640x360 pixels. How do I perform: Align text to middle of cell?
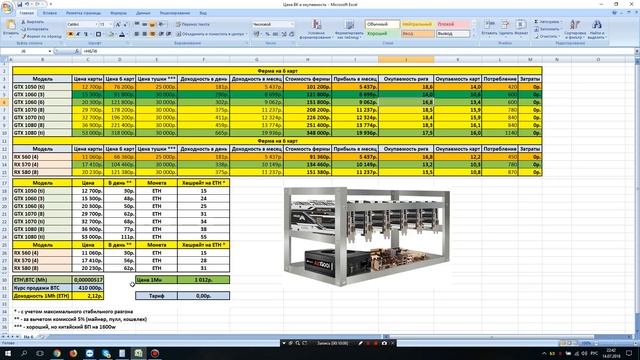click(x=144, y=24)
